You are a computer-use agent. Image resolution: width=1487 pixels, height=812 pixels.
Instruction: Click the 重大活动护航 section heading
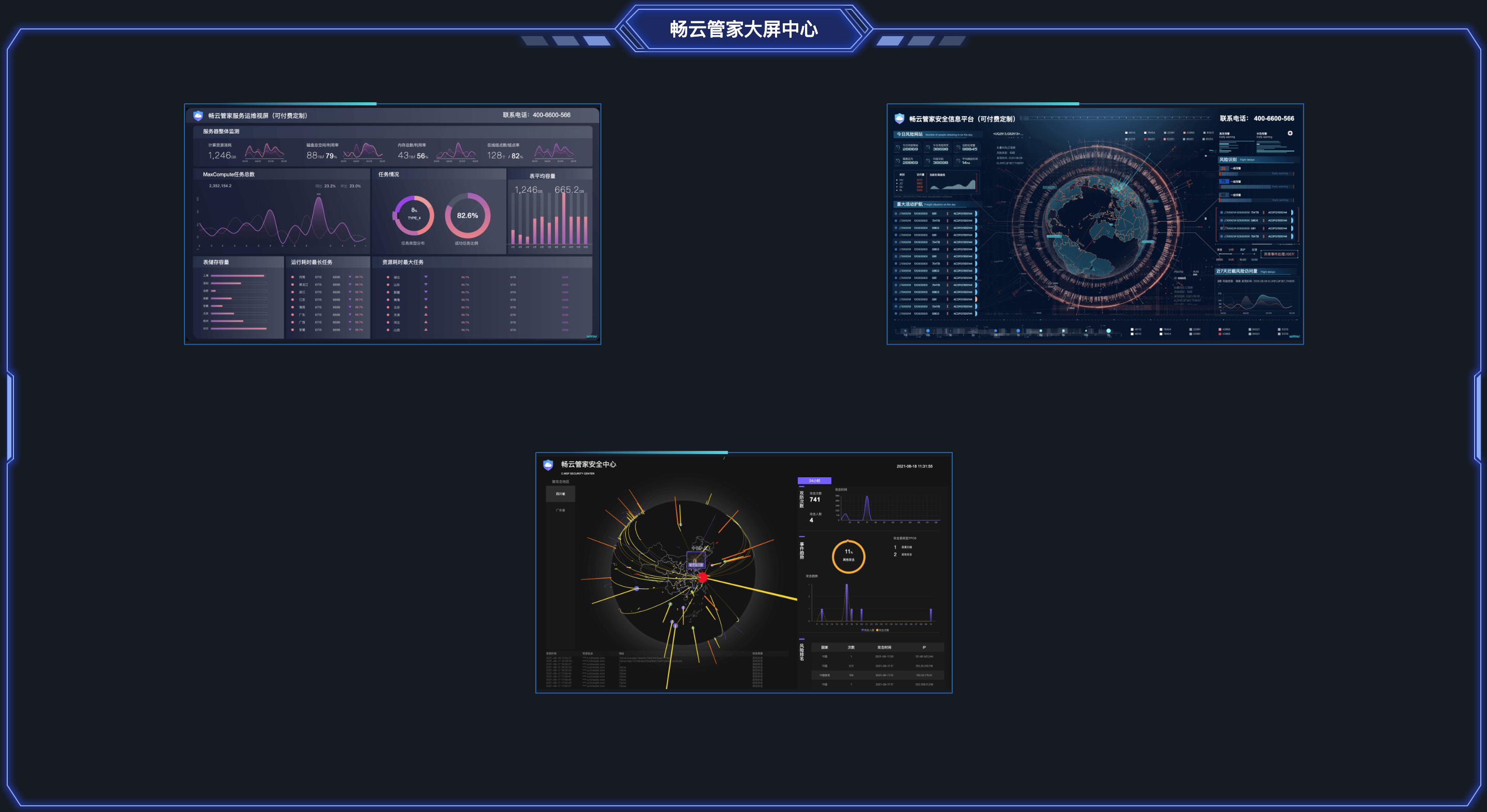(x=910, y=205)
